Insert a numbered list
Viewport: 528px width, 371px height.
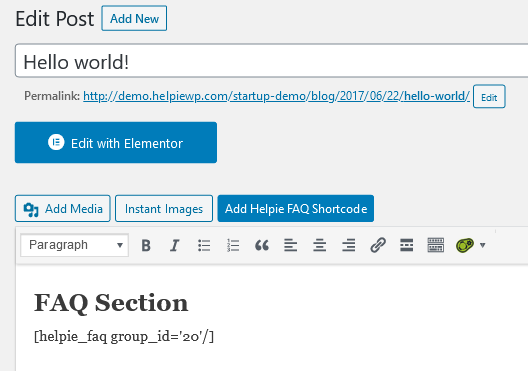pos(233,245)
